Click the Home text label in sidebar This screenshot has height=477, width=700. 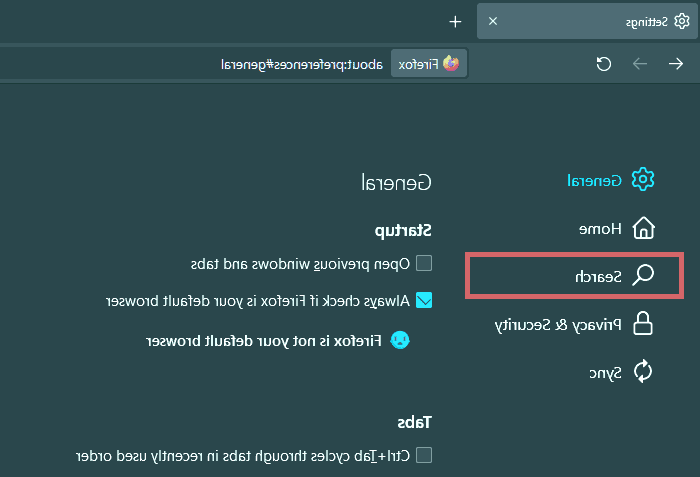(x=601, y=228)
